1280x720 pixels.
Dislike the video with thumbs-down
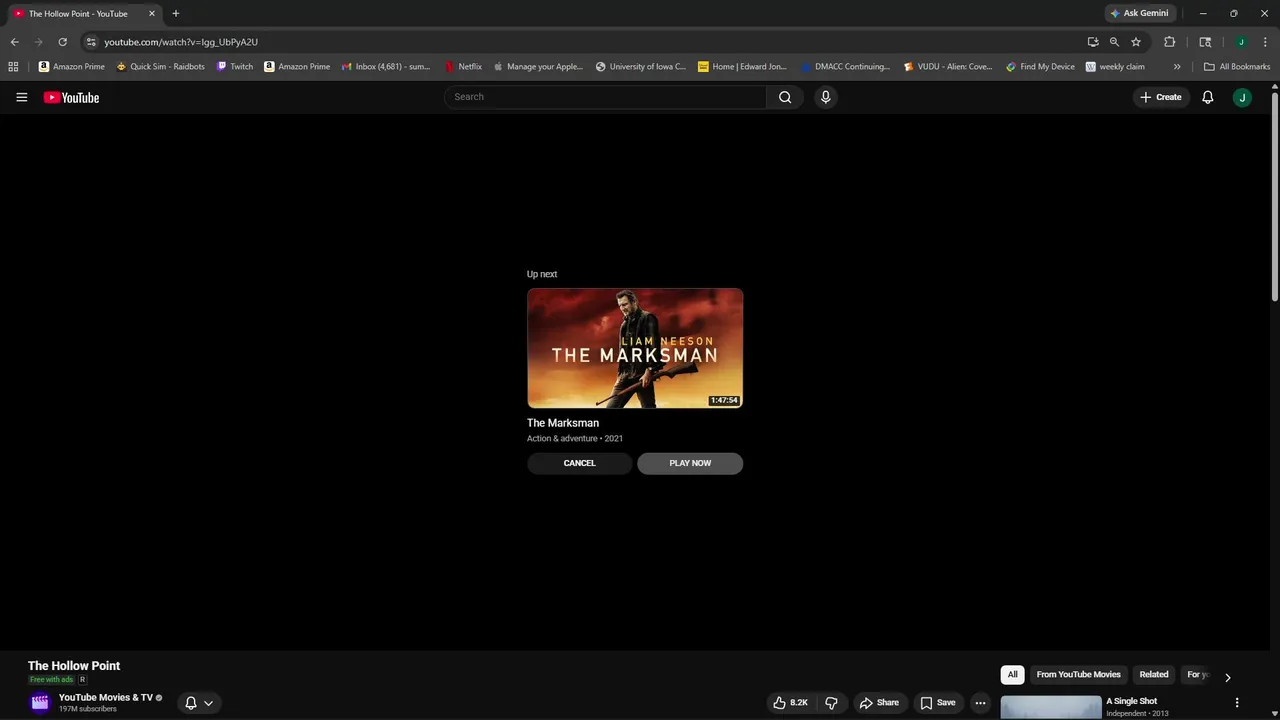[x=831, y=703]
